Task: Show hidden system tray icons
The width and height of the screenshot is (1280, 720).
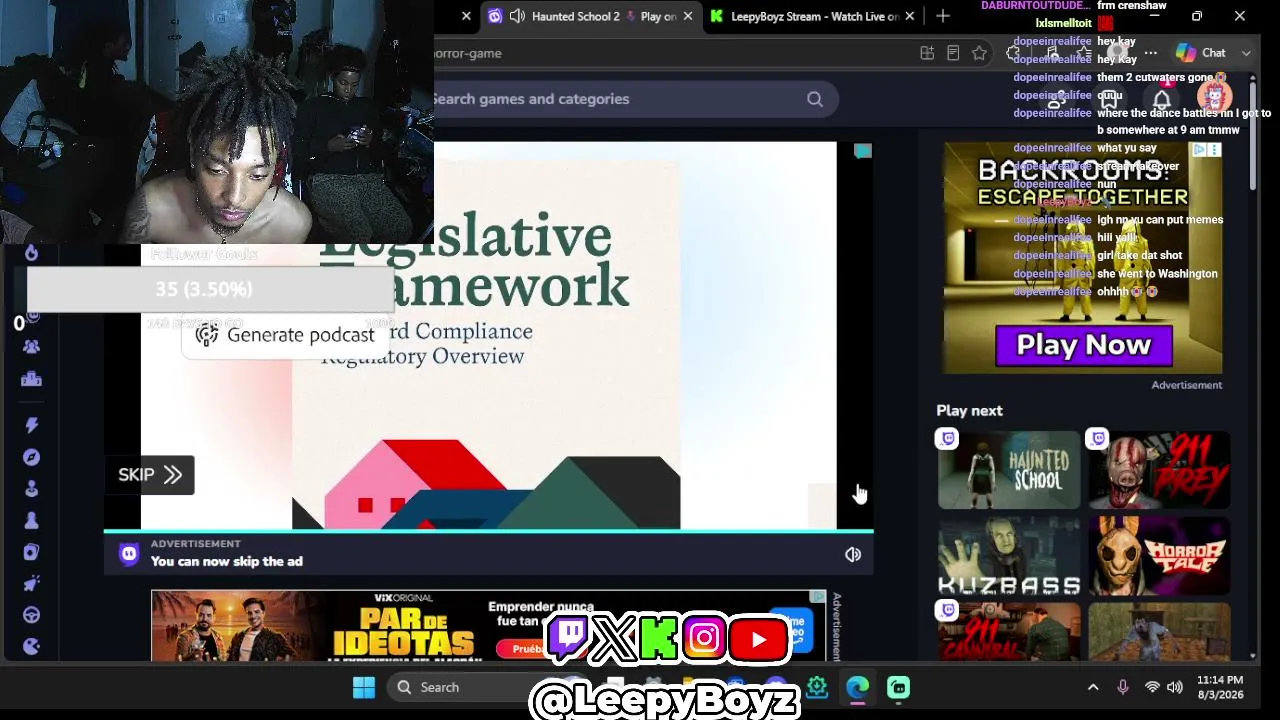Action: tap(1093, 687)
